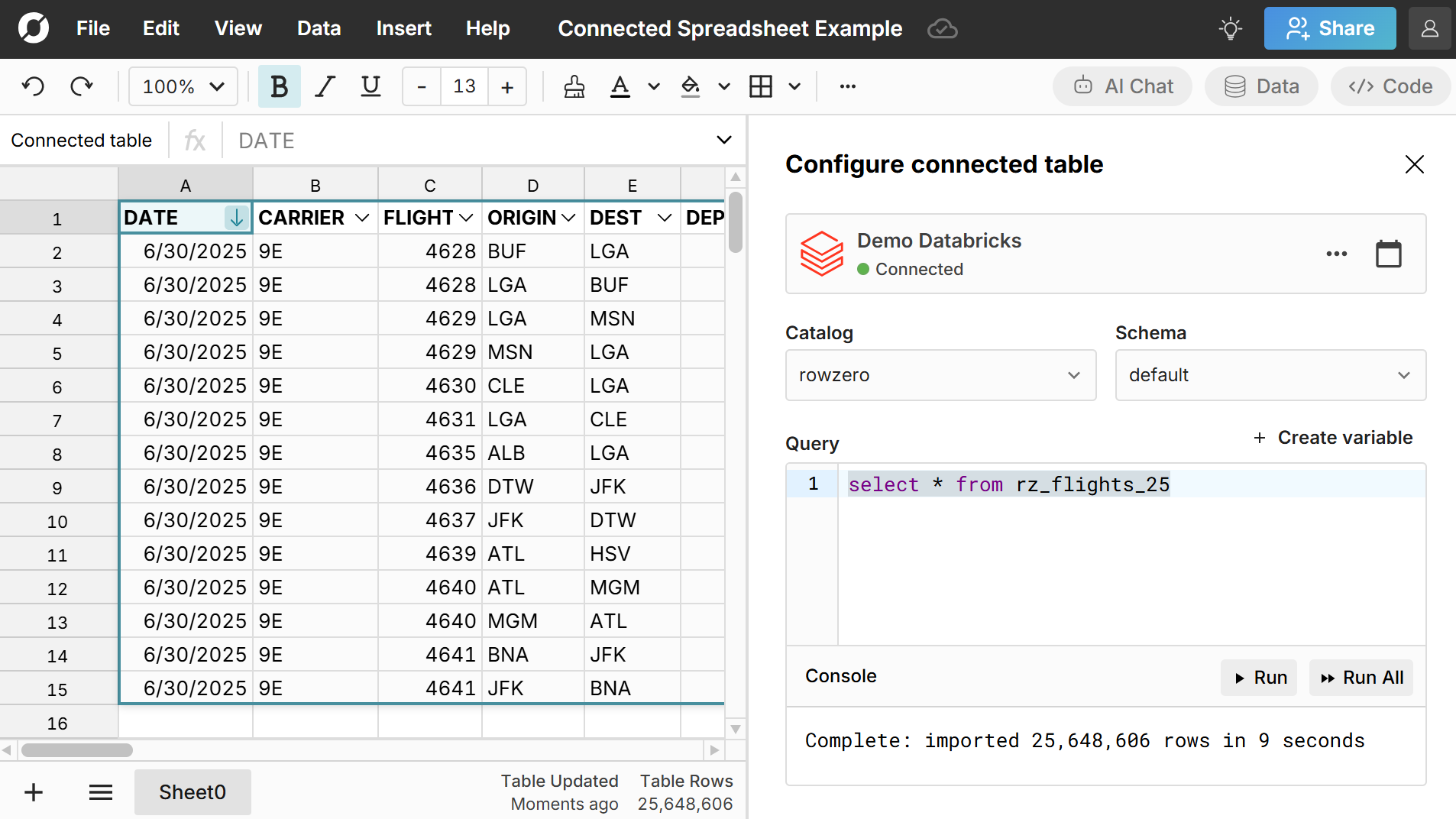The width and height of the screenshot is (1456, 819).
Task: Open the Schema default dropdown
Action: [x=1270, y=375]
